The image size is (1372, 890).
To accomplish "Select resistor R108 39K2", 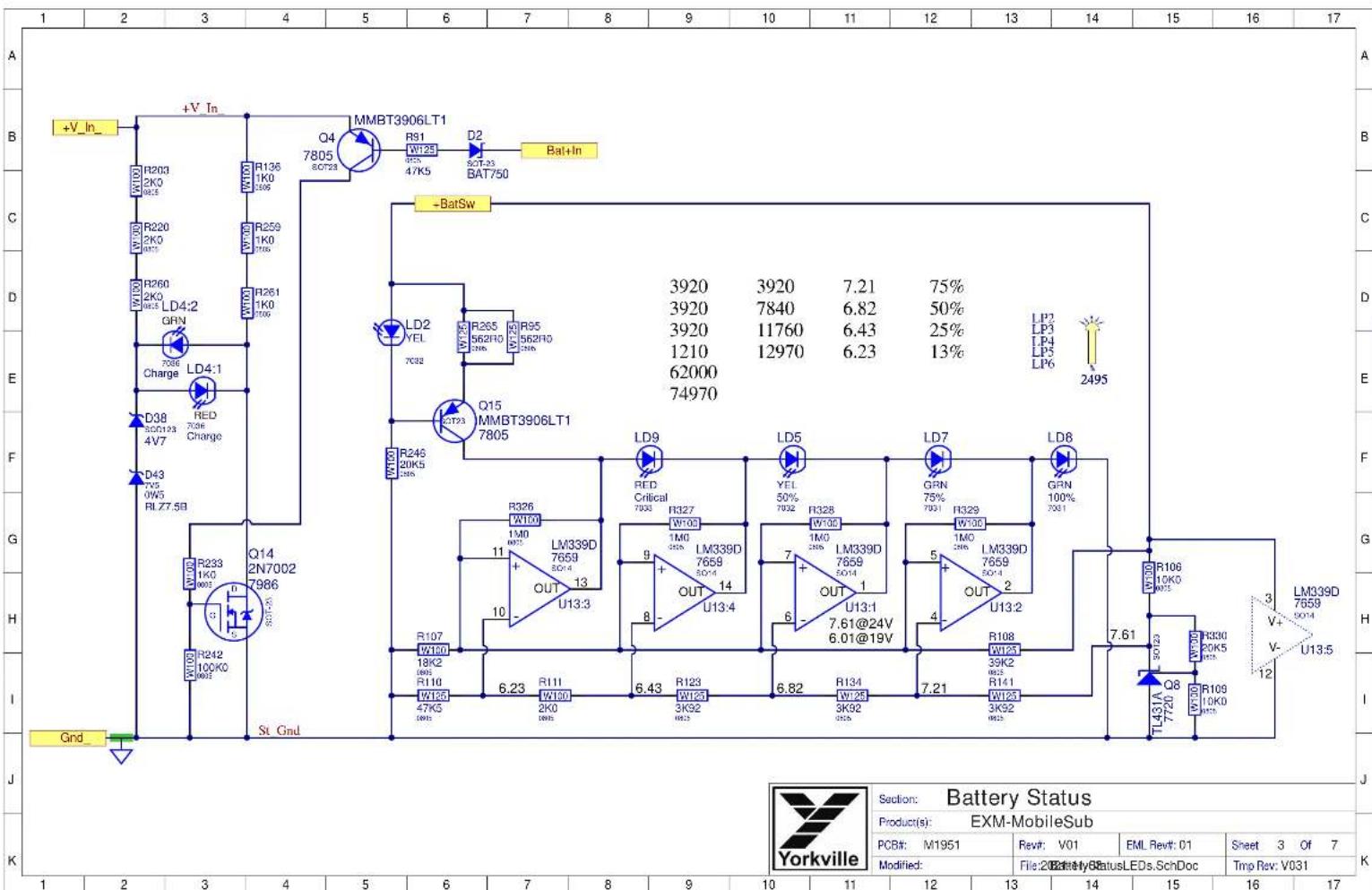I will pos(1004,650).
